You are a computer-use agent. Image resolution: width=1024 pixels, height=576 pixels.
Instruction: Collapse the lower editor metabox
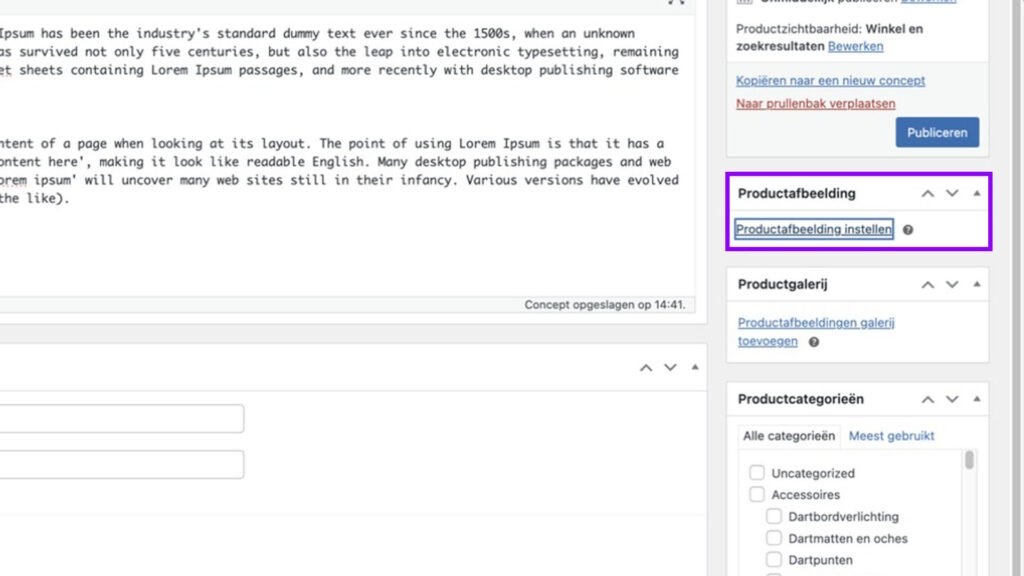(695, 367)
